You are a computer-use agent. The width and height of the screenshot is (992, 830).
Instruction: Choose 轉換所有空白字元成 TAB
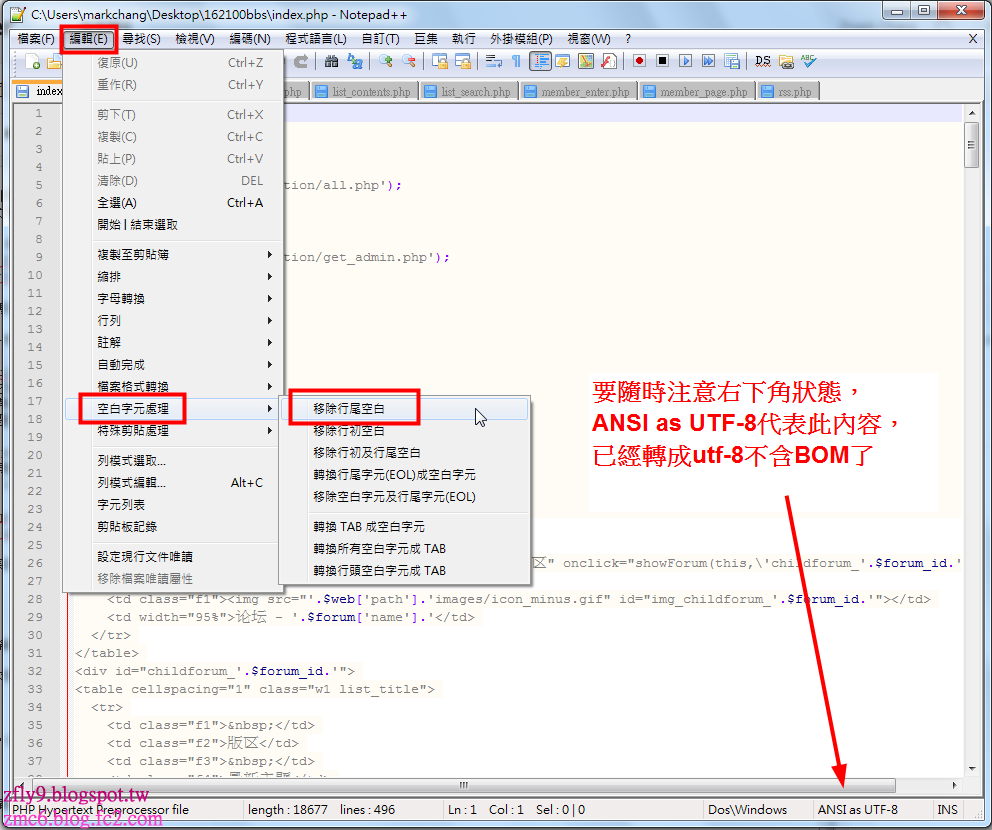[405, 548]
